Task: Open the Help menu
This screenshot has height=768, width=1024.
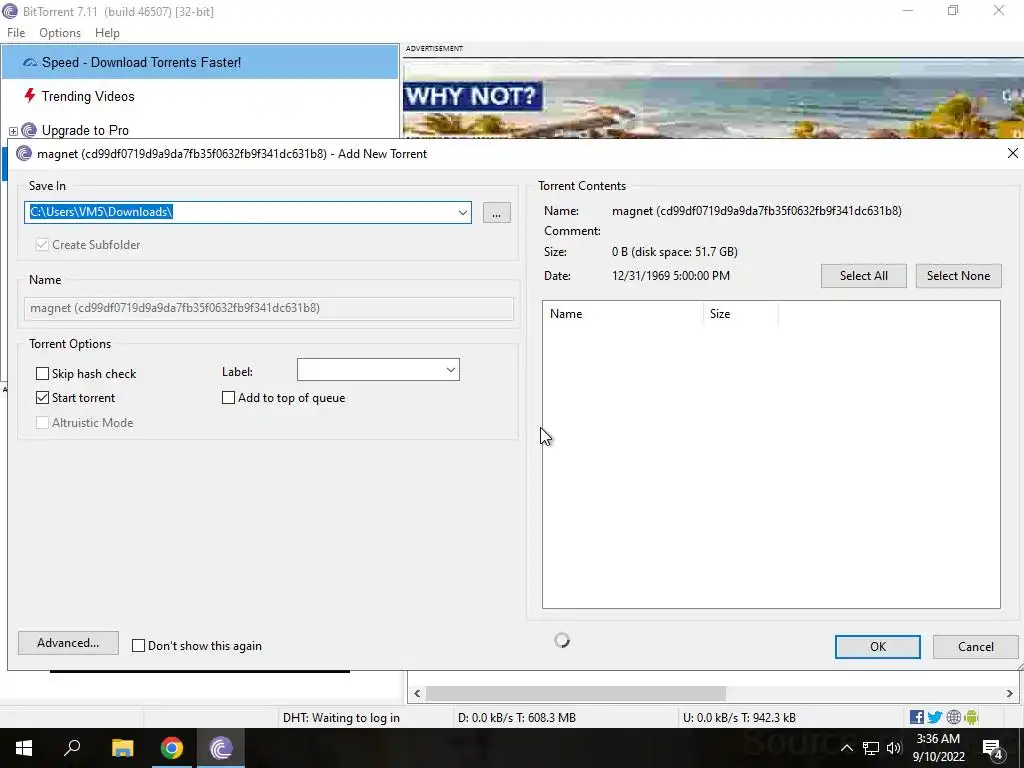Action: [107, 33]
